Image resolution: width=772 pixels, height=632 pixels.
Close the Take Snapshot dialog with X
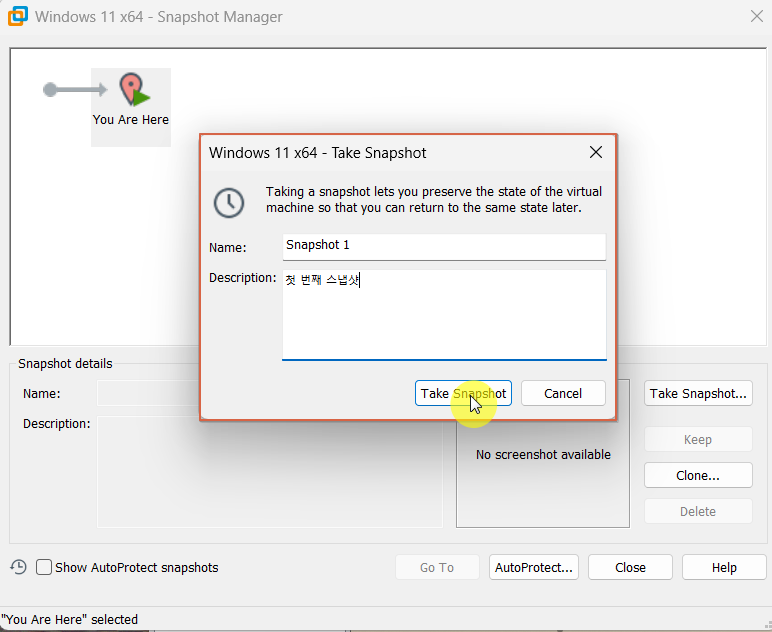point(596,152)
